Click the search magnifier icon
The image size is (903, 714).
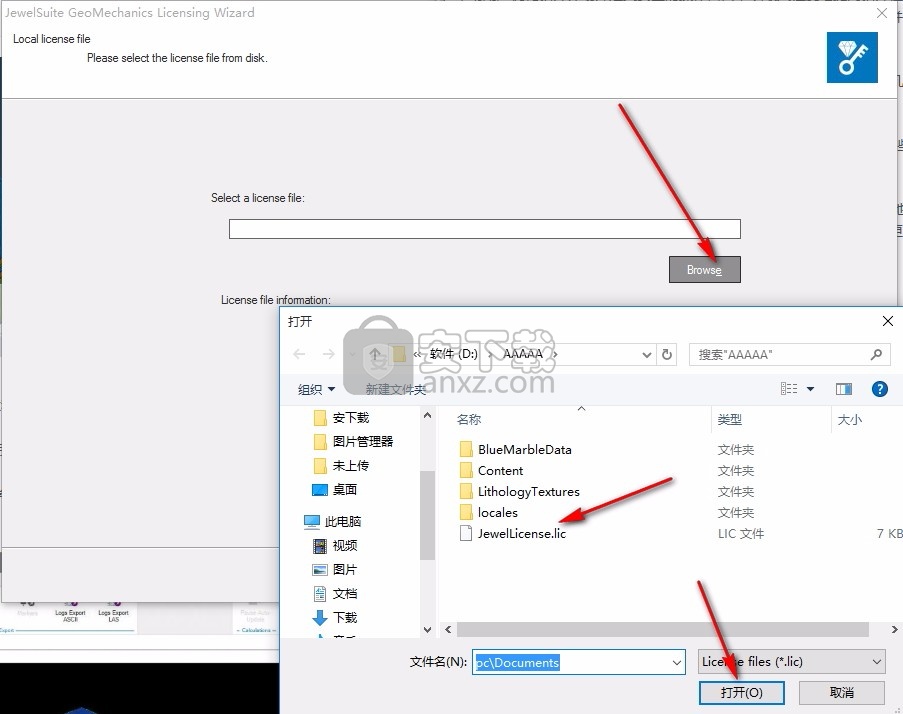coord(876,355)
